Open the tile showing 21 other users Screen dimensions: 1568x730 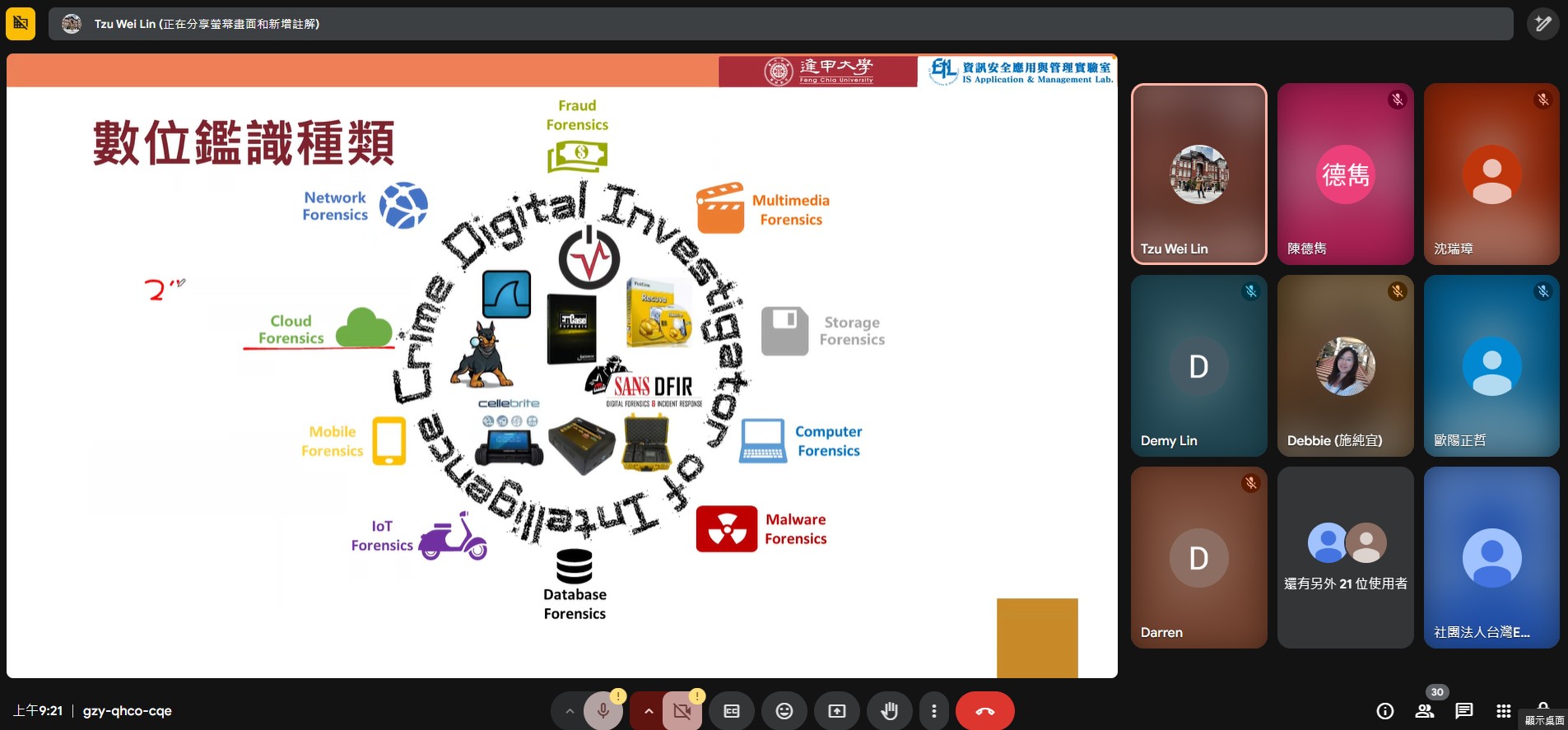[x=1345, y=557]
